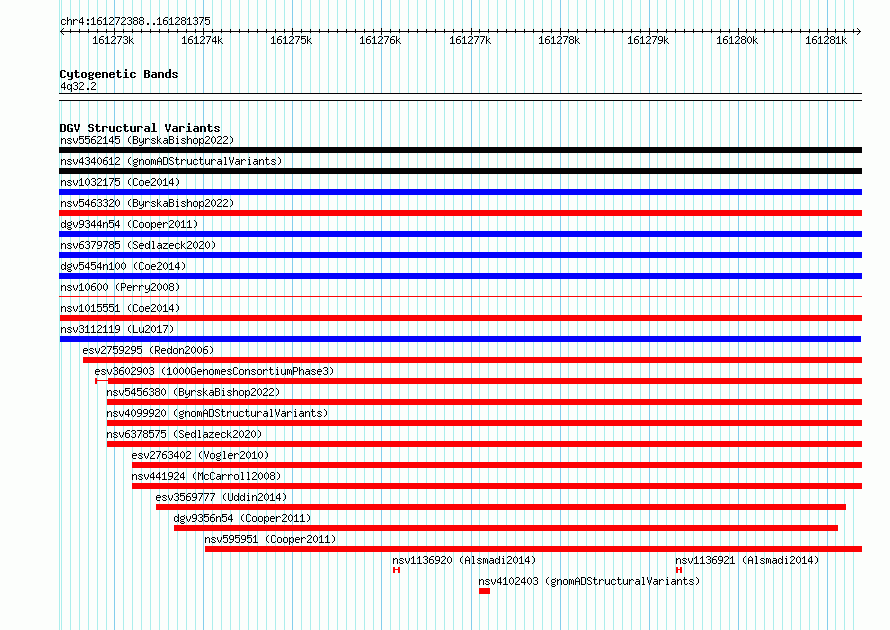Click the blue bar of dgv5454n100
The image size is (890, 630).
tap(460, 276)
